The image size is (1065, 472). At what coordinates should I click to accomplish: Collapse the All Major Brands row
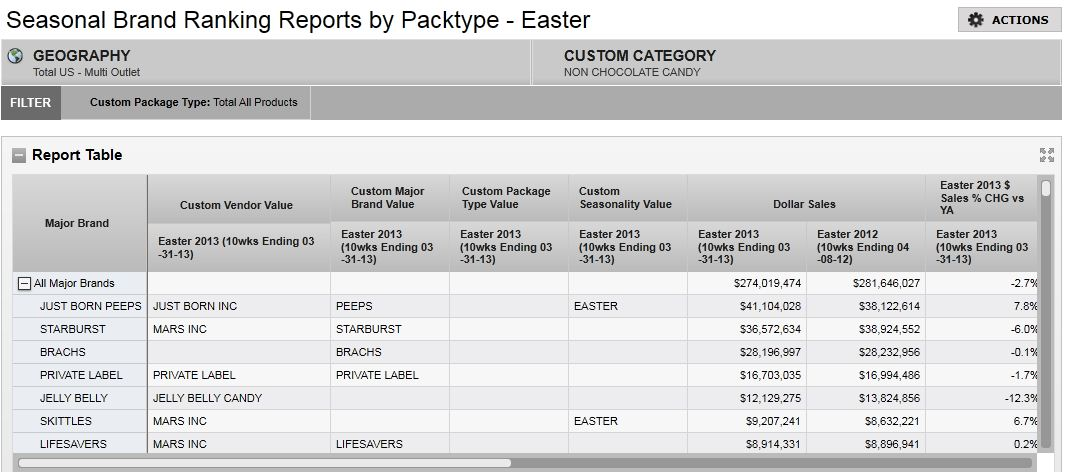[x=24, y=283]
